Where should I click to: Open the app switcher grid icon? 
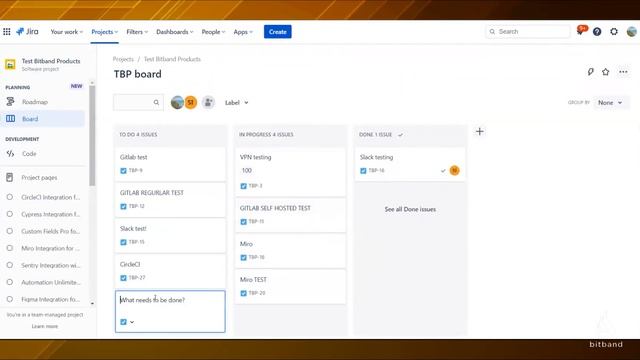pos(7,31)
